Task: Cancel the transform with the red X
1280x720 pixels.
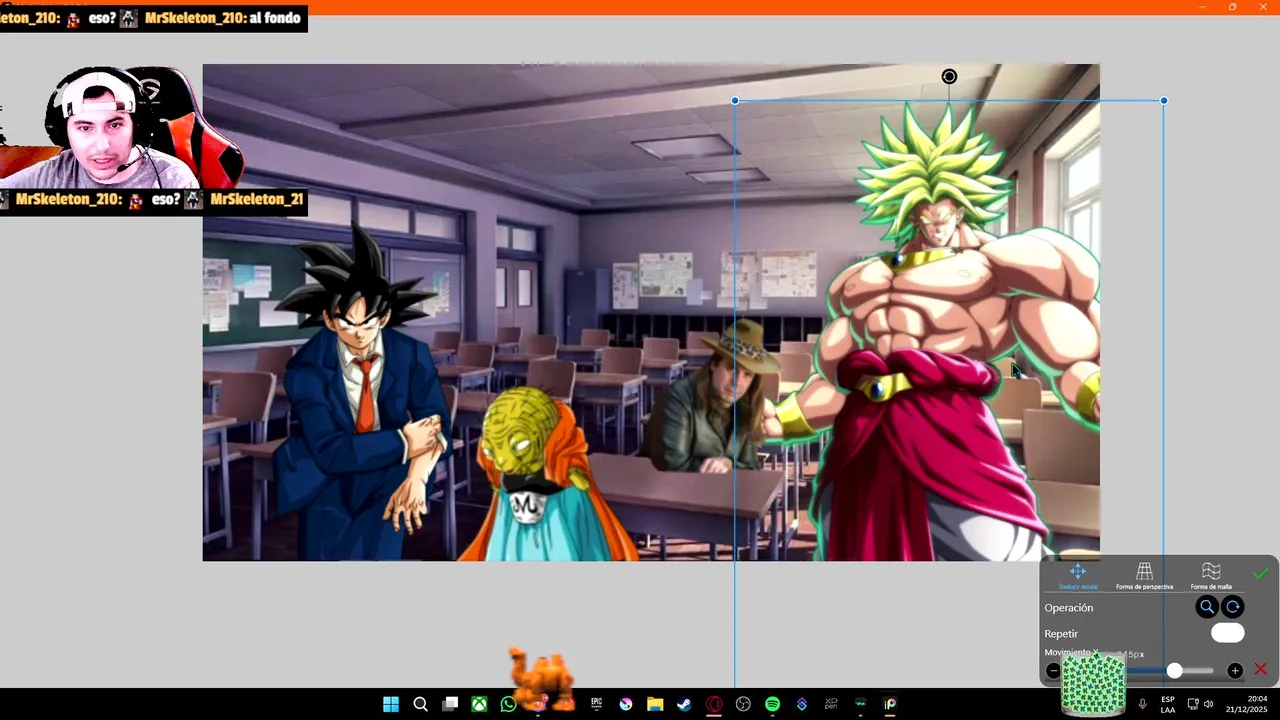Action: click(1260, 669)
